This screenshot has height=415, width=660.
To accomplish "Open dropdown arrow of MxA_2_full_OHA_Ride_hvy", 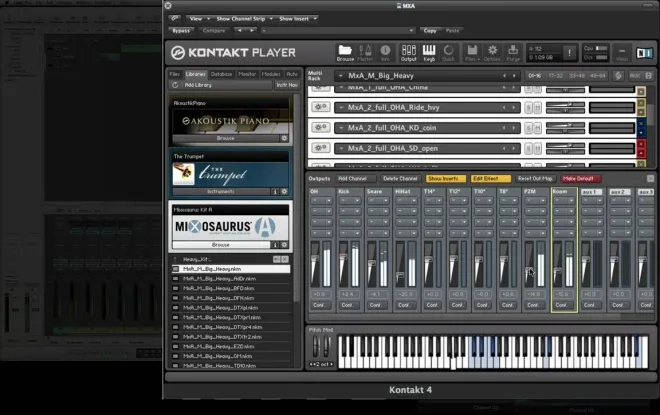I will 341,108.
